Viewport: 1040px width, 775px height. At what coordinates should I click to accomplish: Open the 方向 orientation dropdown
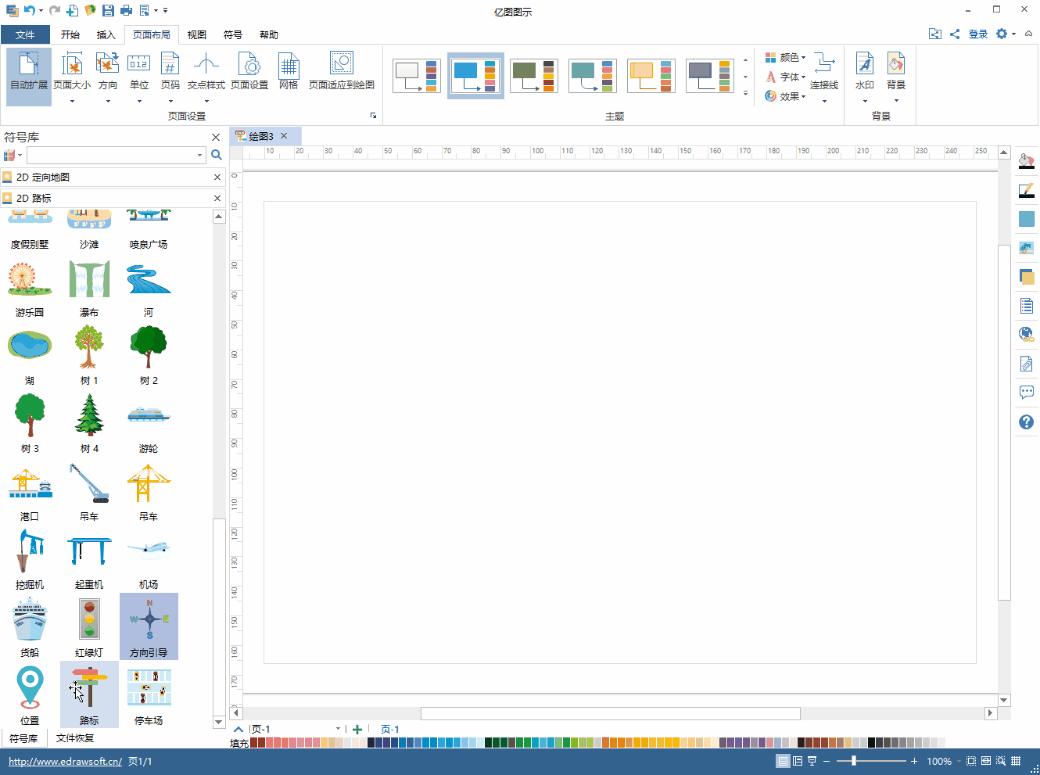[107, 76]
